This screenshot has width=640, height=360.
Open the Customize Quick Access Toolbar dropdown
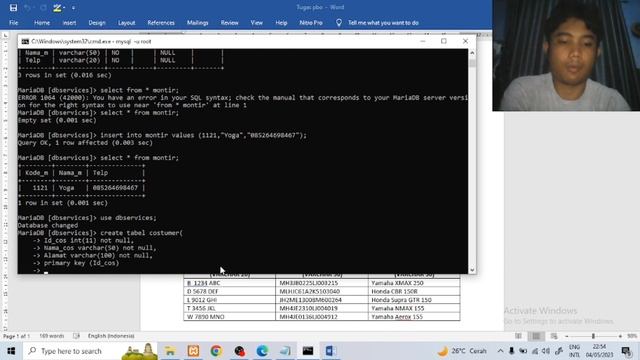[x=73, y=8]
